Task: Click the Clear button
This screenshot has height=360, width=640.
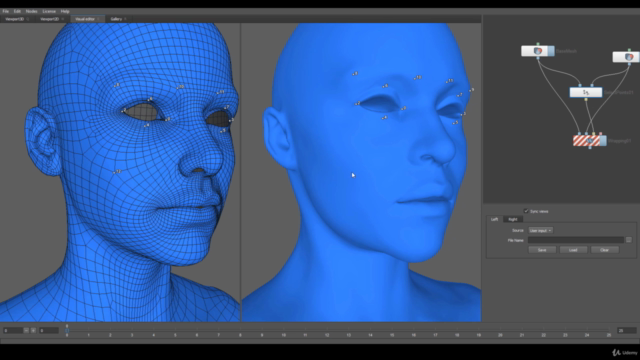Action: pos(604,250)
